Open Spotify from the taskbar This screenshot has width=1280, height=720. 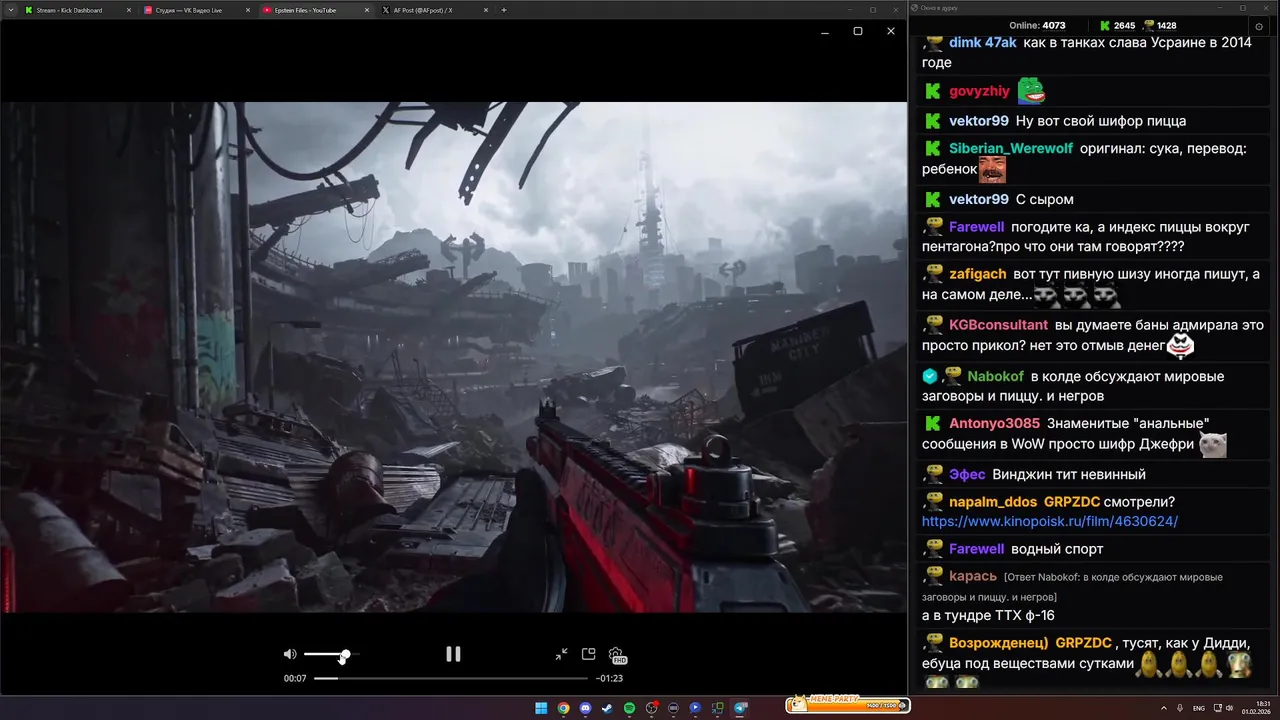tap(629, 708)
